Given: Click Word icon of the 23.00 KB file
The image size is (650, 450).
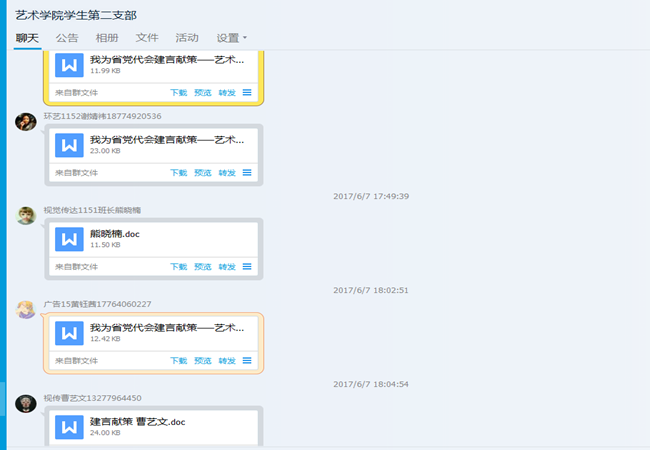Looking at the screenshot, I should click(x=69, y=145).
